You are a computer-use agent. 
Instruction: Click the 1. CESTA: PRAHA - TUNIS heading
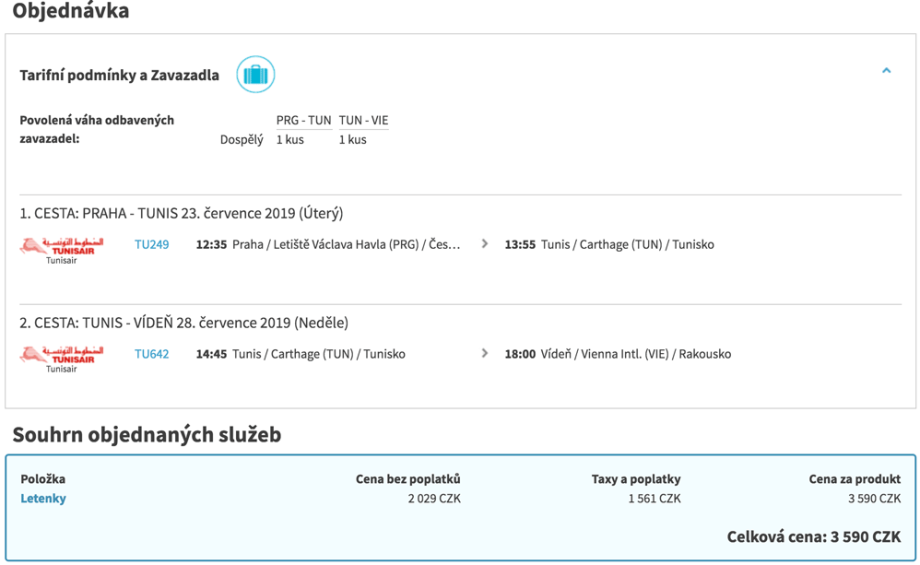click(181, 213)
